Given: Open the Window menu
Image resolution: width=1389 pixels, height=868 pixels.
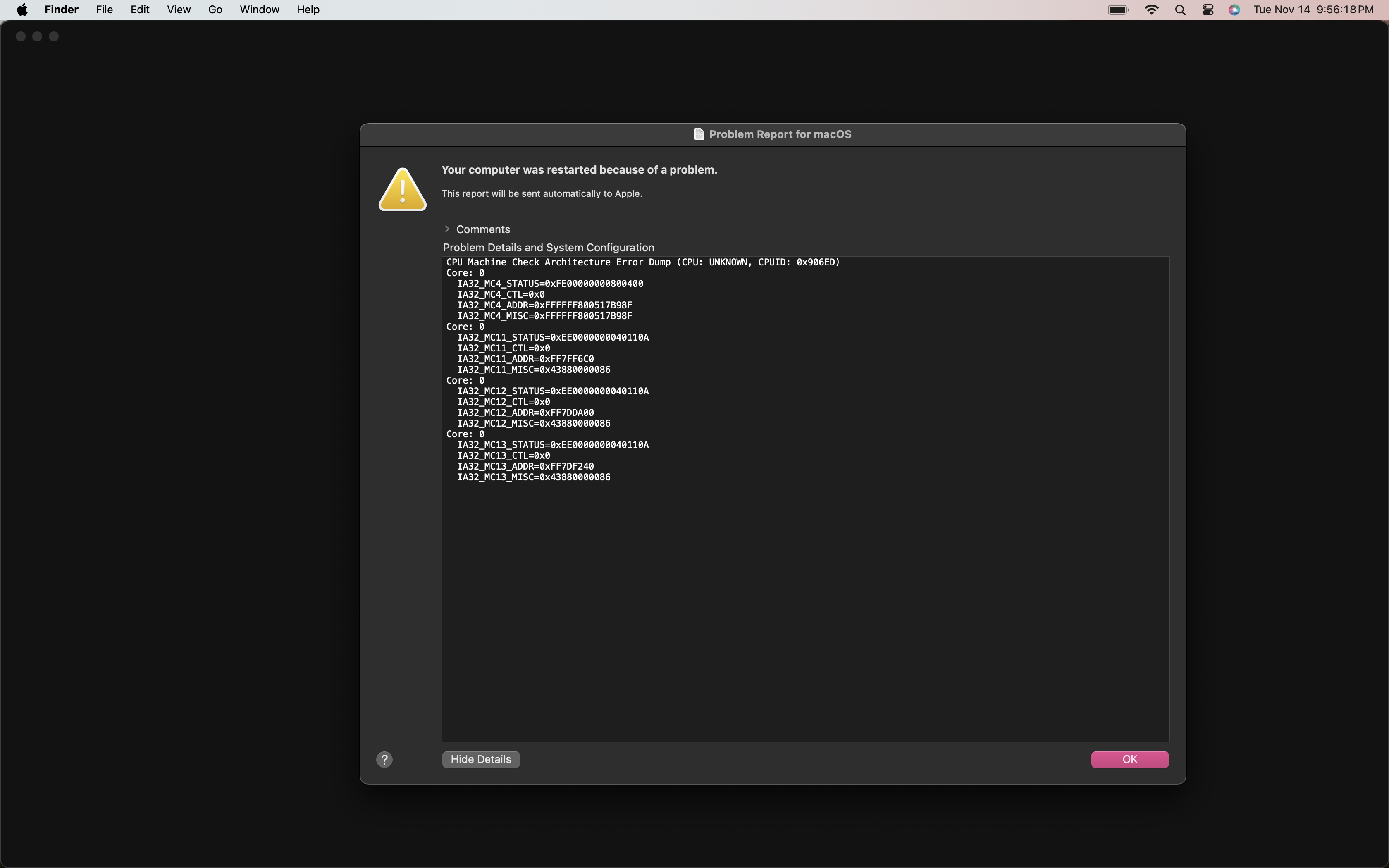Looking at the screenshot, I should click(260, 10).
